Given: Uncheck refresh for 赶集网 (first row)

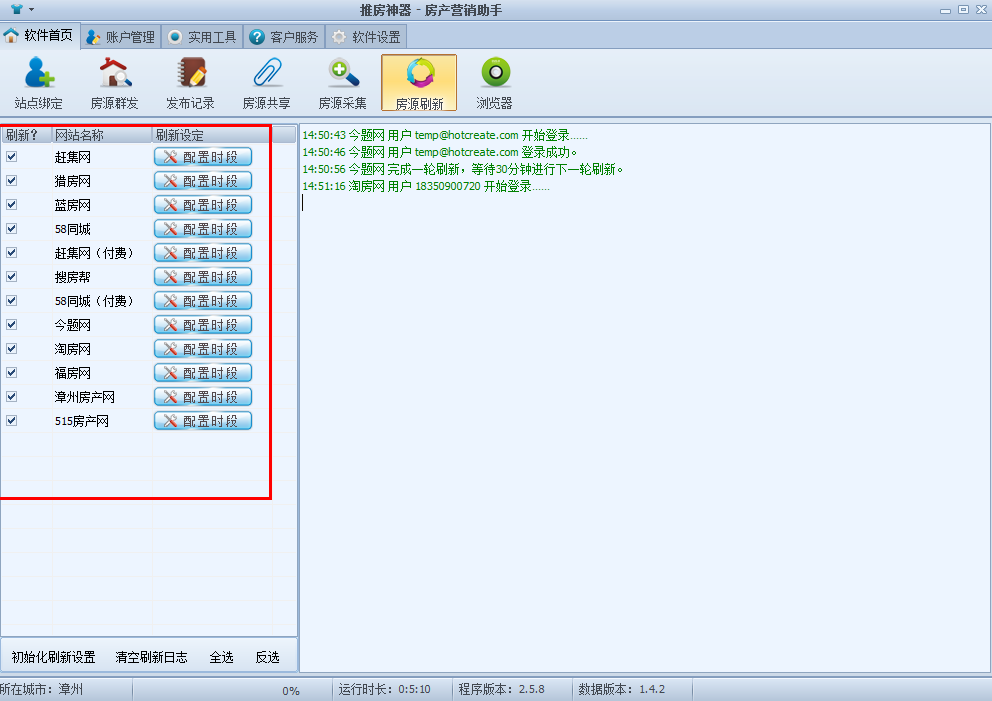Looking at the screenshot, I should pos(11,156).
